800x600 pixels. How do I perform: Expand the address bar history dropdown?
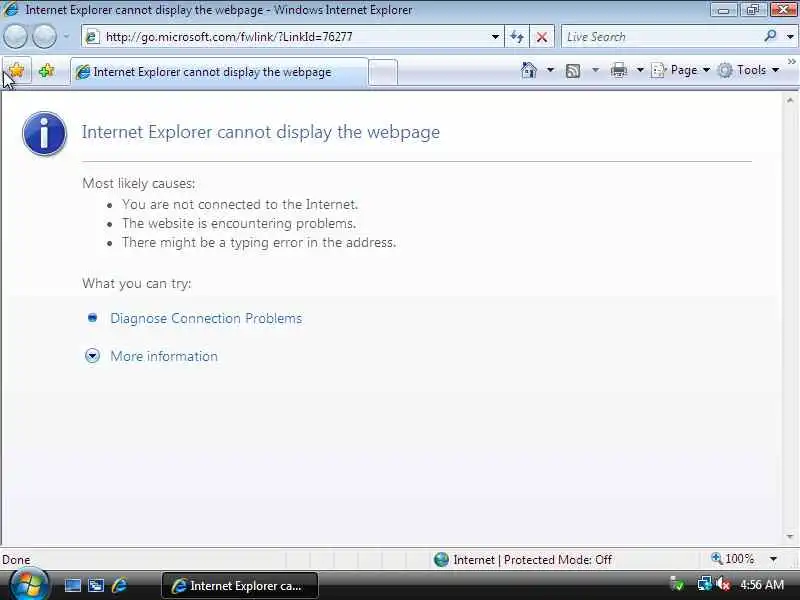pos(495,37)
